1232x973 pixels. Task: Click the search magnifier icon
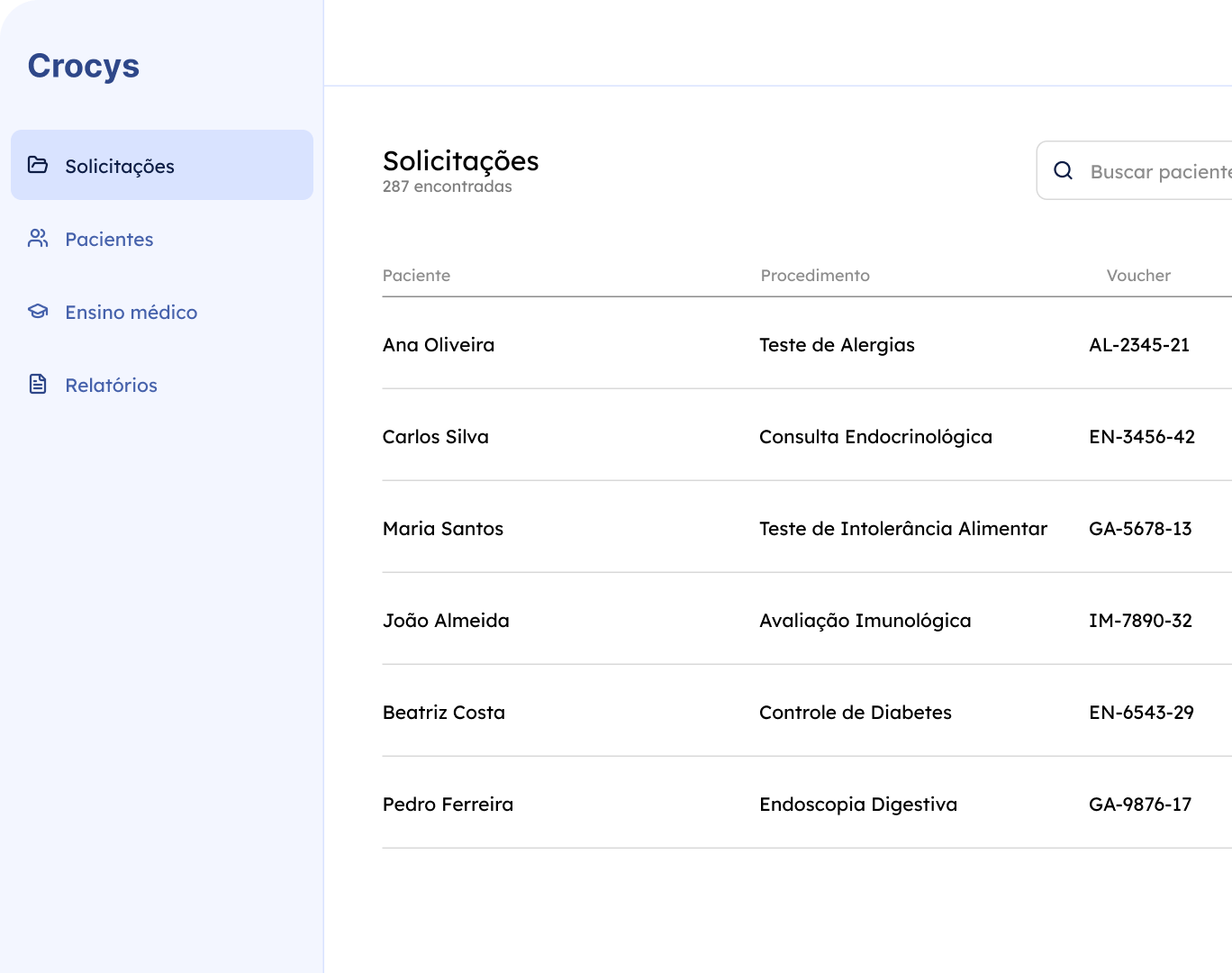click(x=1063, y=170)
